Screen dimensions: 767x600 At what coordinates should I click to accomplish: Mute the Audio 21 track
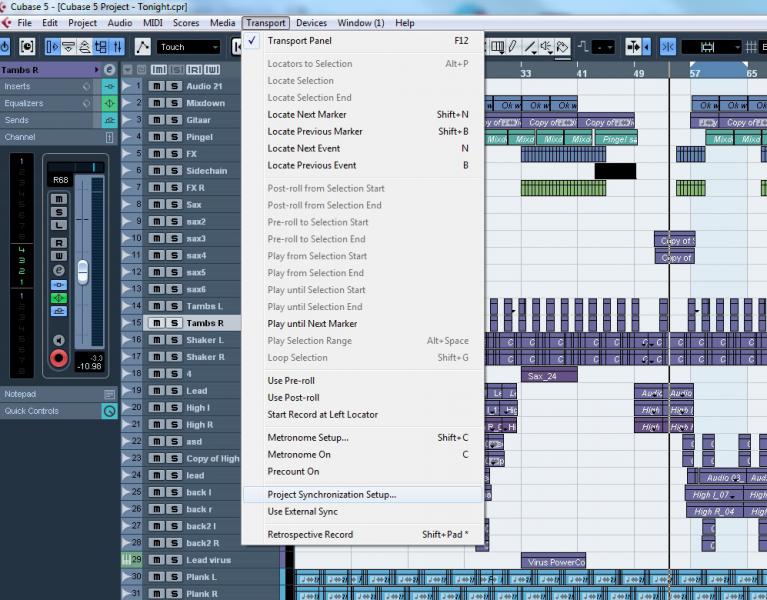click(x=157, y=86)
